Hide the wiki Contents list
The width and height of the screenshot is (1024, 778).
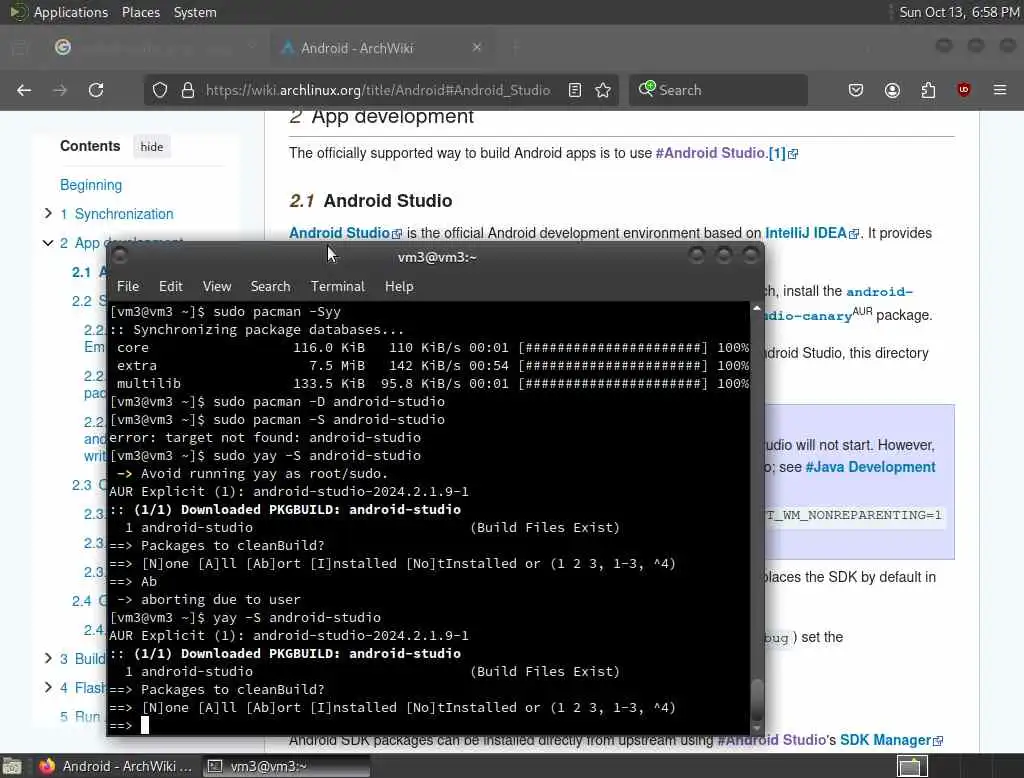pos(152,147)
